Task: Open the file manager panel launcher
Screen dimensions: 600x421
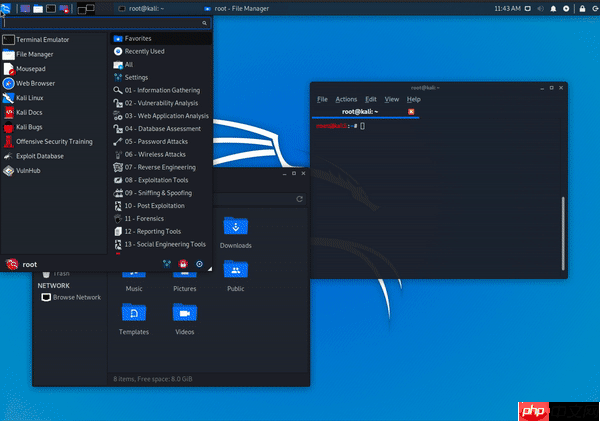Action: tap(38, 8)
